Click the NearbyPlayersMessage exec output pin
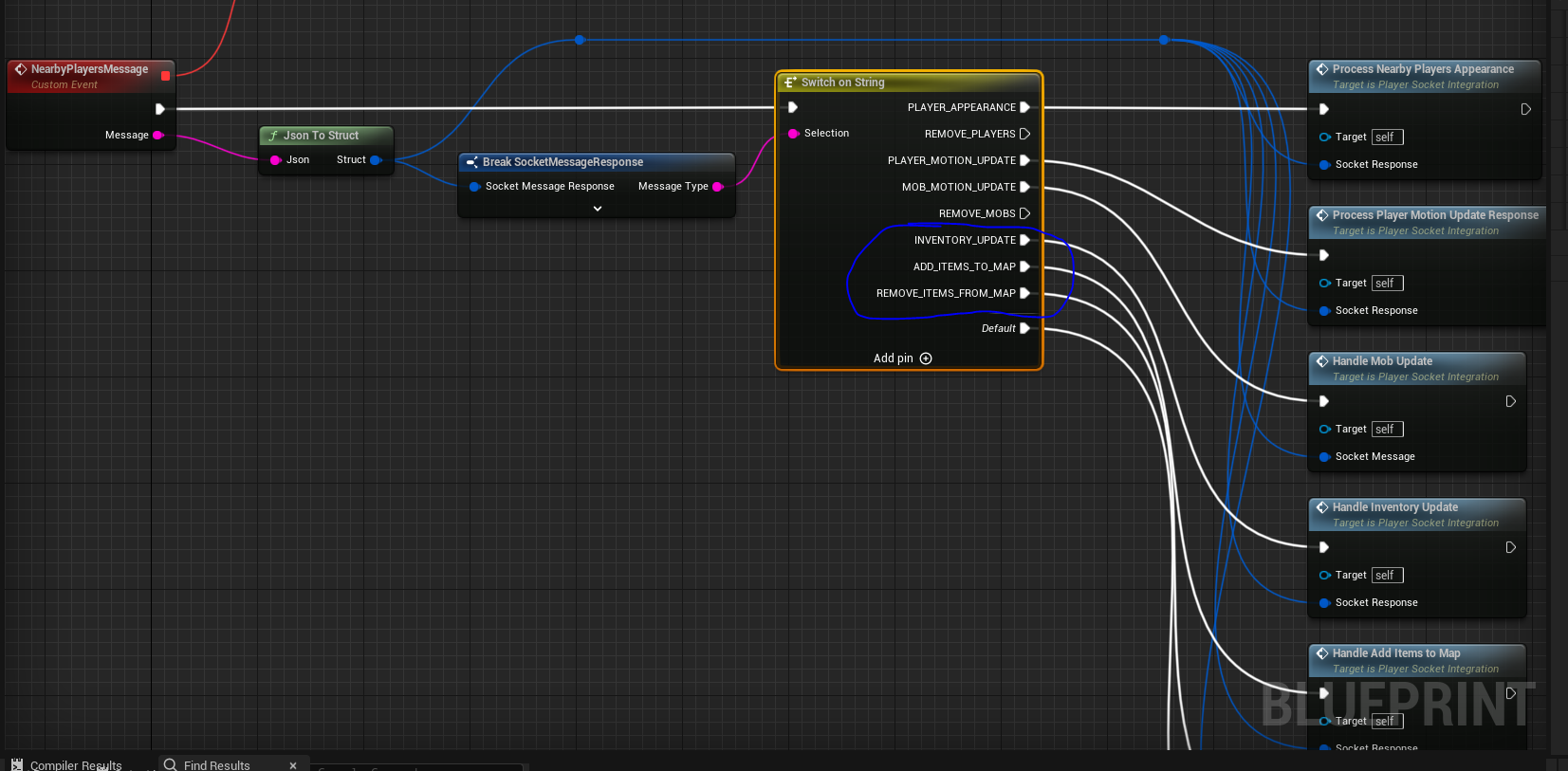 pyautogui.click(x=160, y=109)
